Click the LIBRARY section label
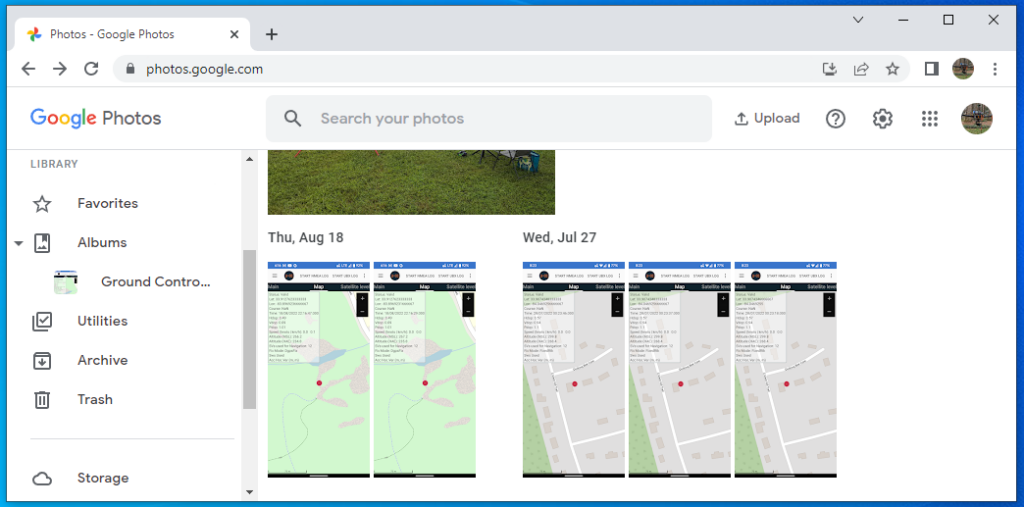Viewport: 1024px width, 507px height. (x=54, y=164)
